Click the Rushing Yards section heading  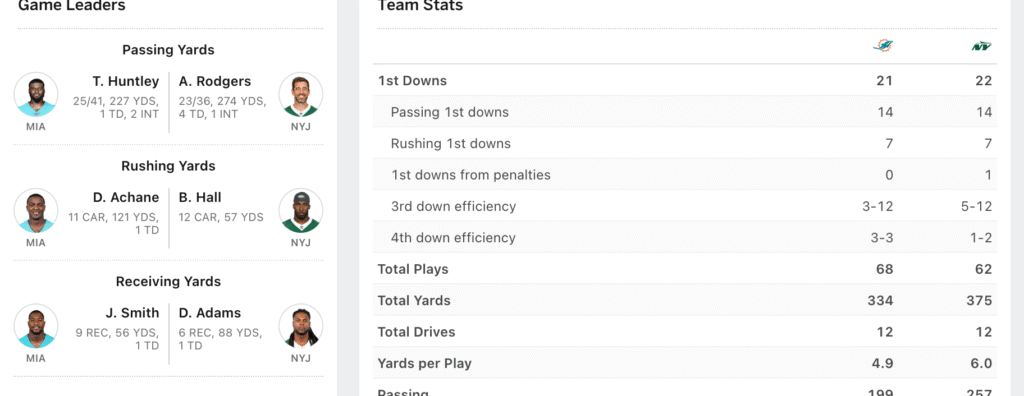click(168, 166)
